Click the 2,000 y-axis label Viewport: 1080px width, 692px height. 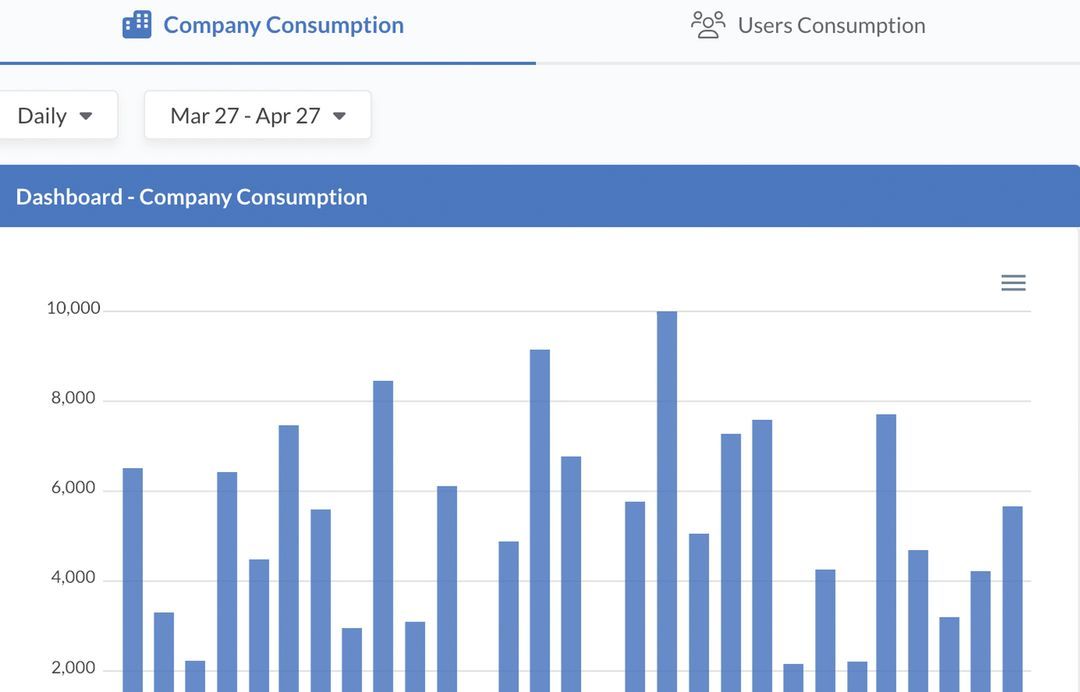(x=73, y=668)
